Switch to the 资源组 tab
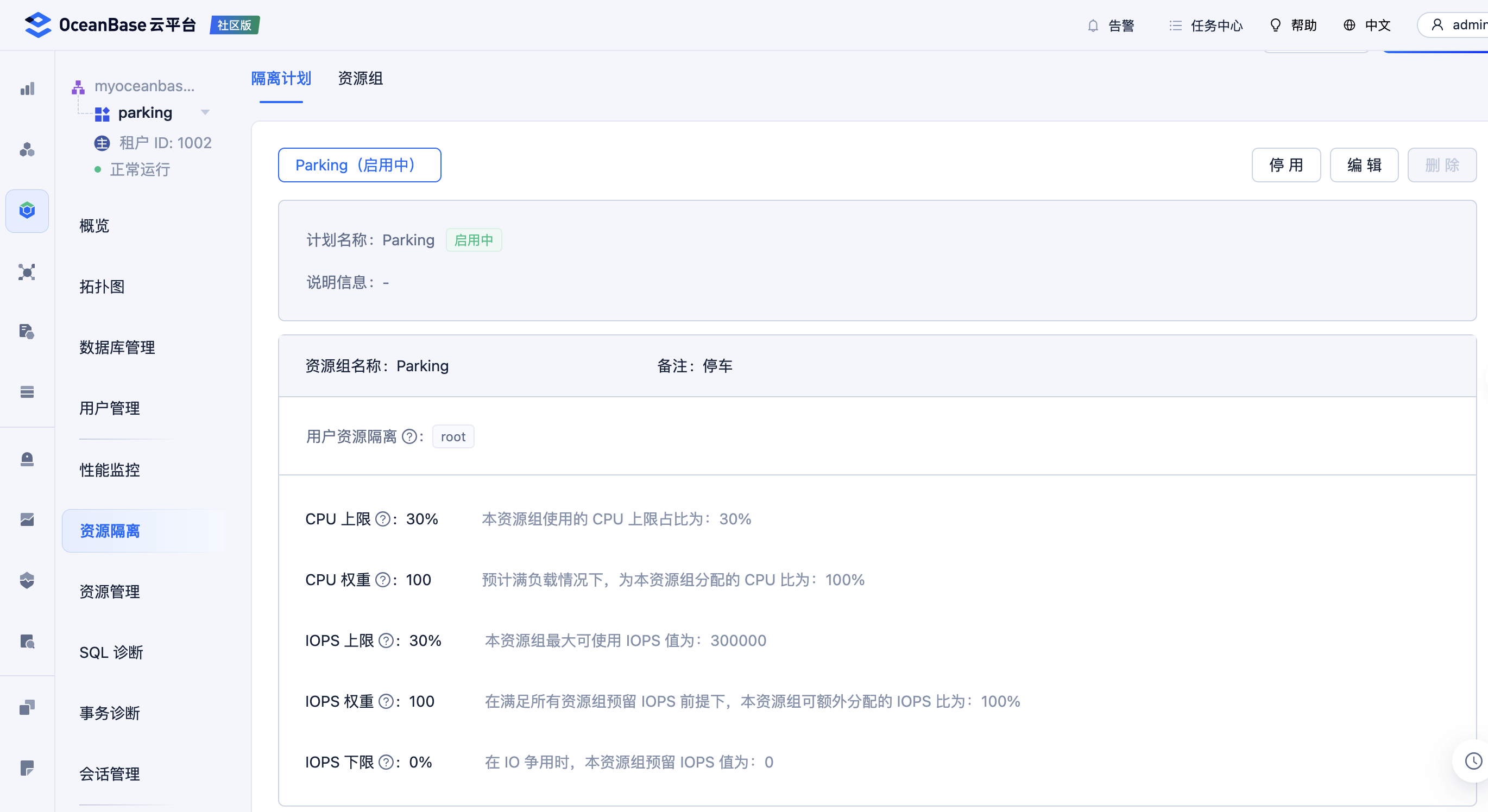 360,79
